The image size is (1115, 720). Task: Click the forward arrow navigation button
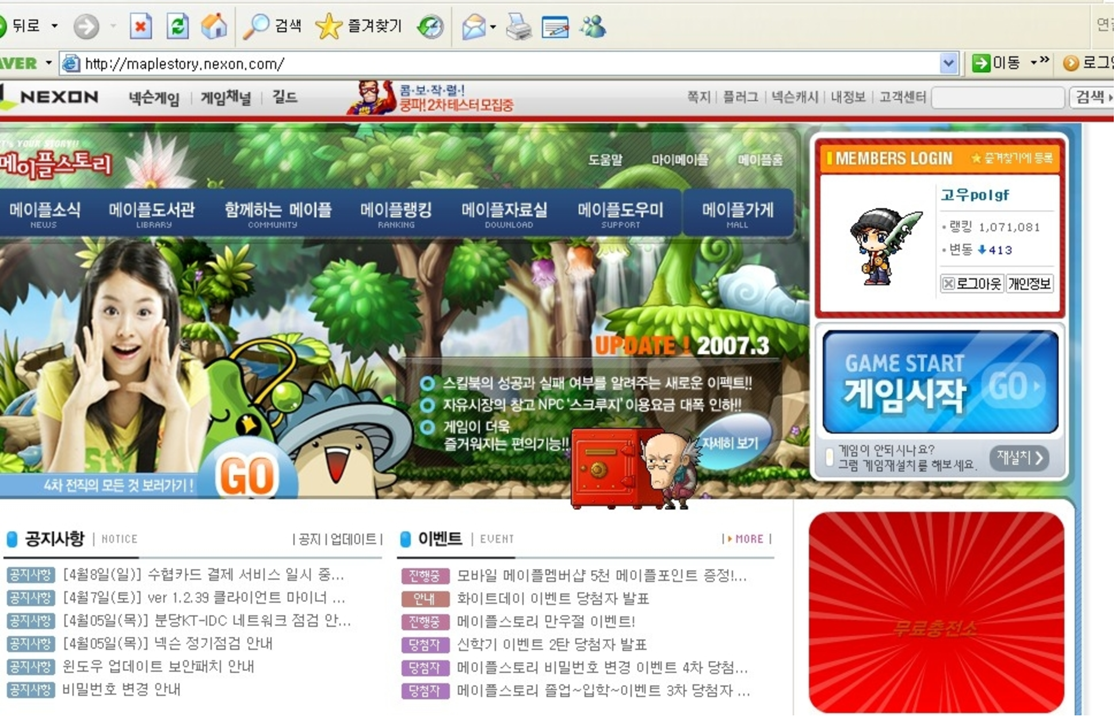click(x=86, y=27)
